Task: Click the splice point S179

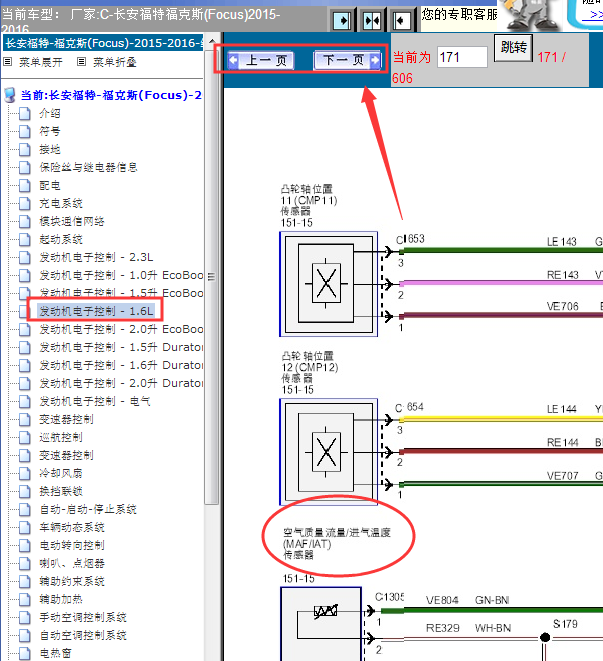Action: tap(545, 637)
